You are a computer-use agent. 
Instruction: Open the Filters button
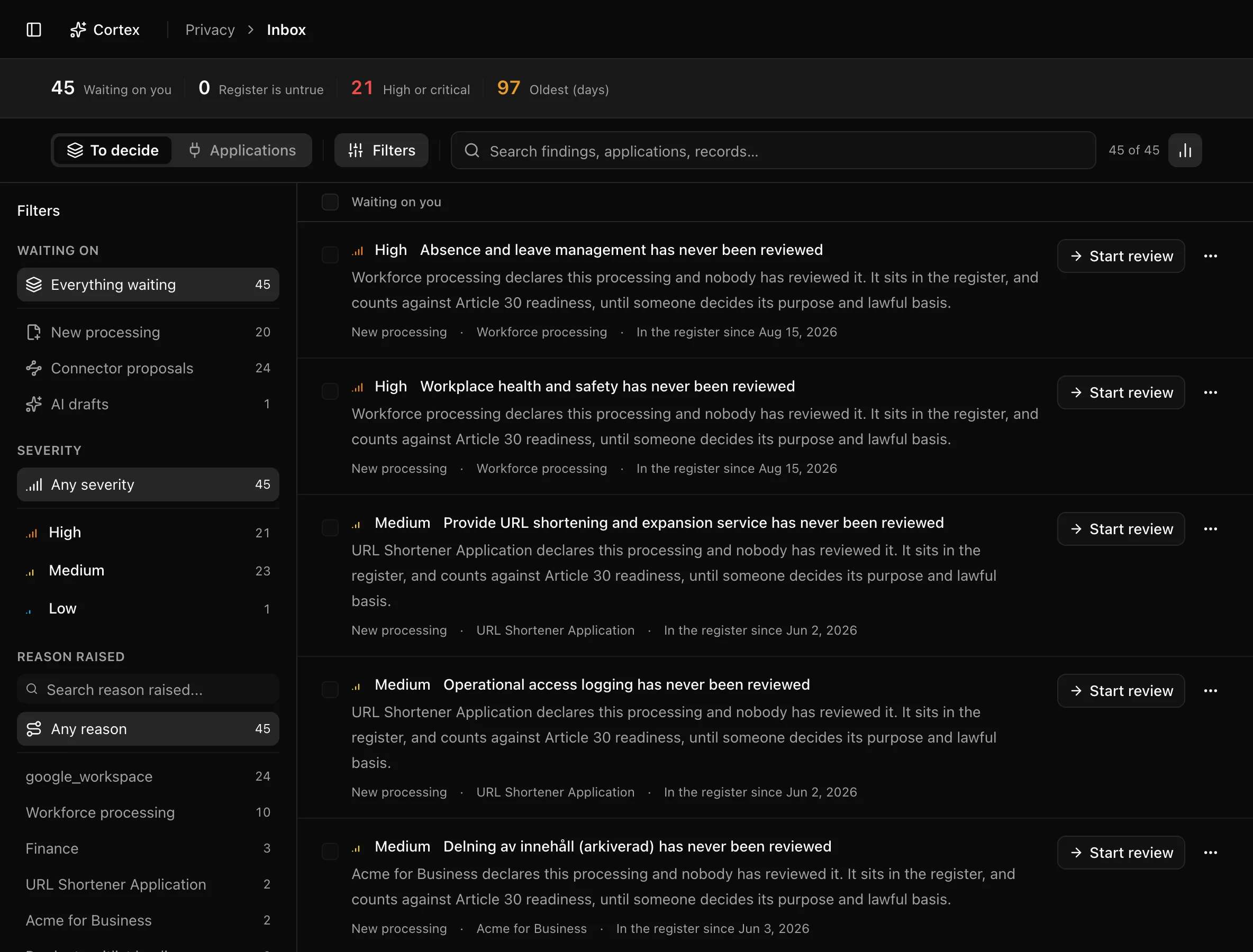pyautogui.click(x=381, y=150)
